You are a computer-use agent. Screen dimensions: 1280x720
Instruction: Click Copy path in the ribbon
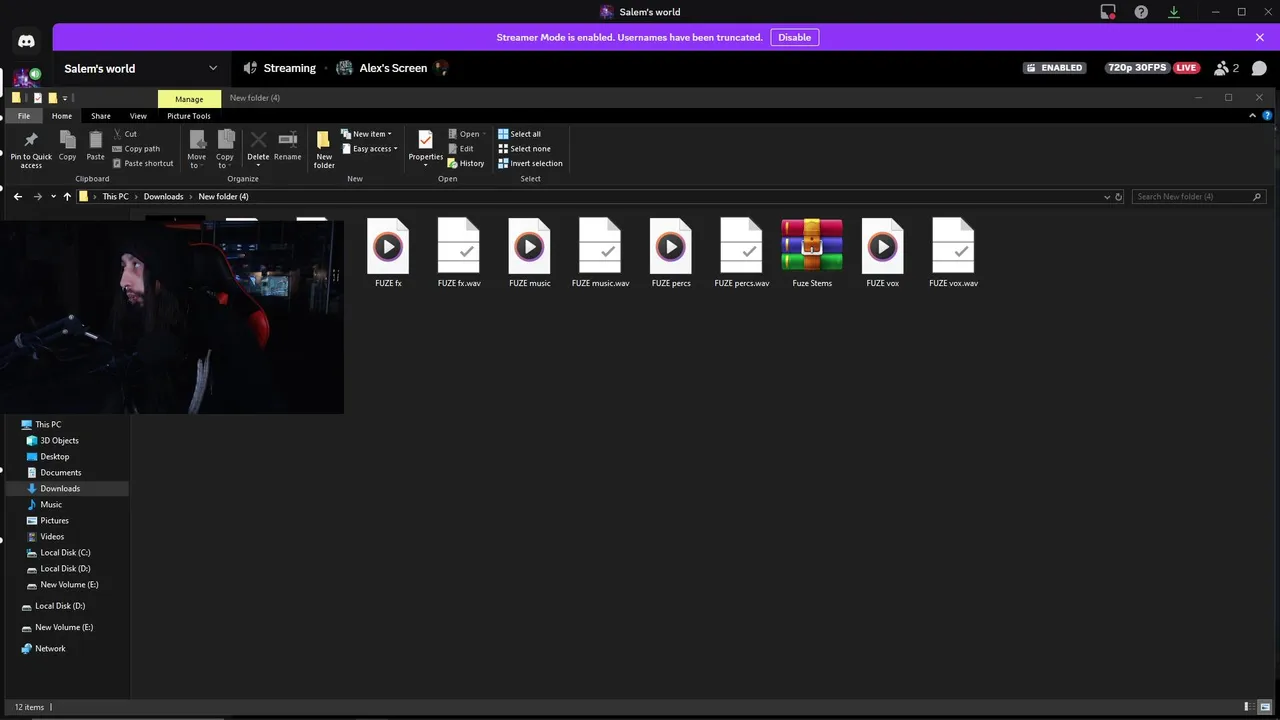(x=136, y=149)
